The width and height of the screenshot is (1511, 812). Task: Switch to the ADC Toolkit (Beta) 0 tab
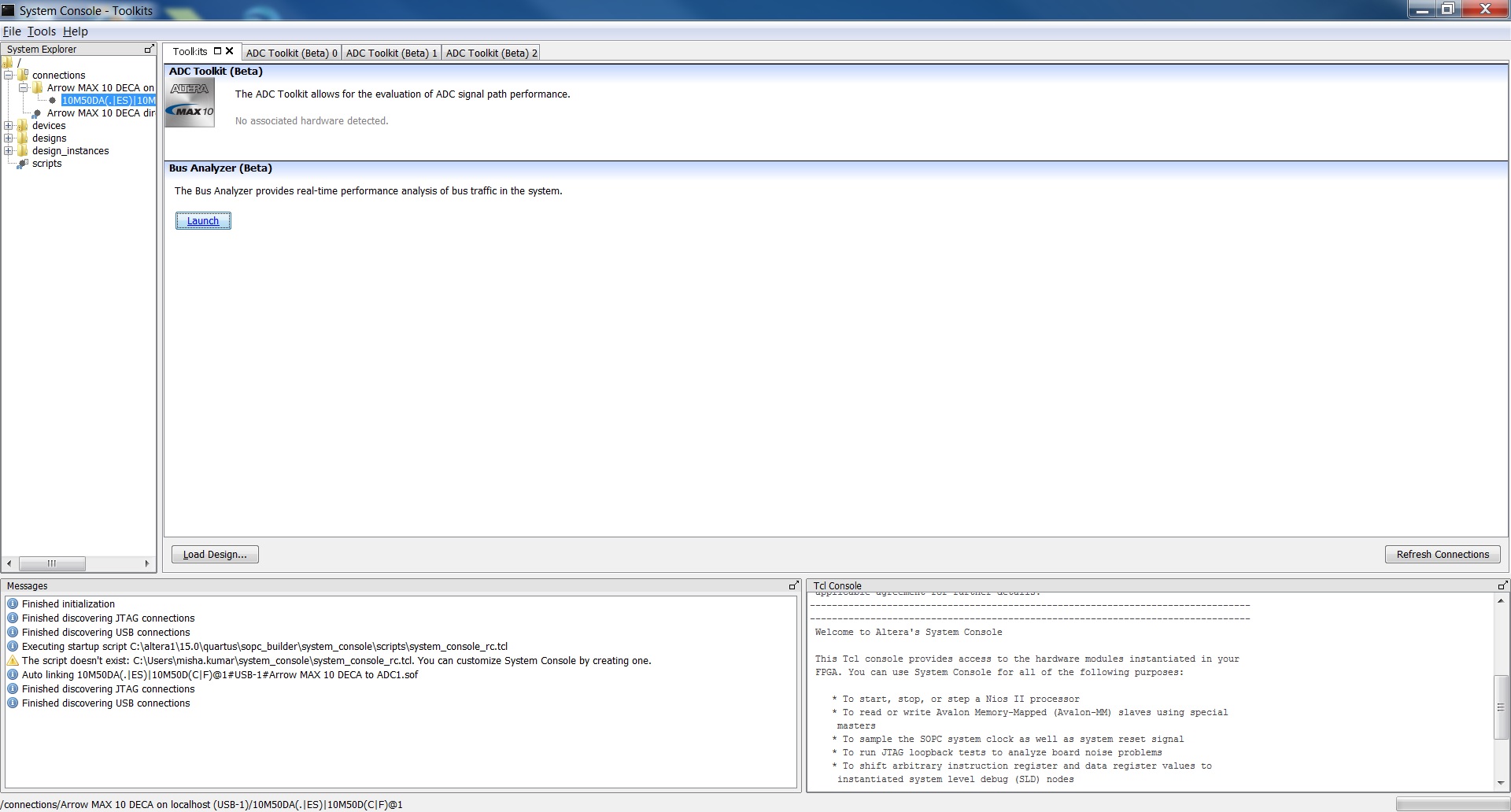tap(292, 53)
